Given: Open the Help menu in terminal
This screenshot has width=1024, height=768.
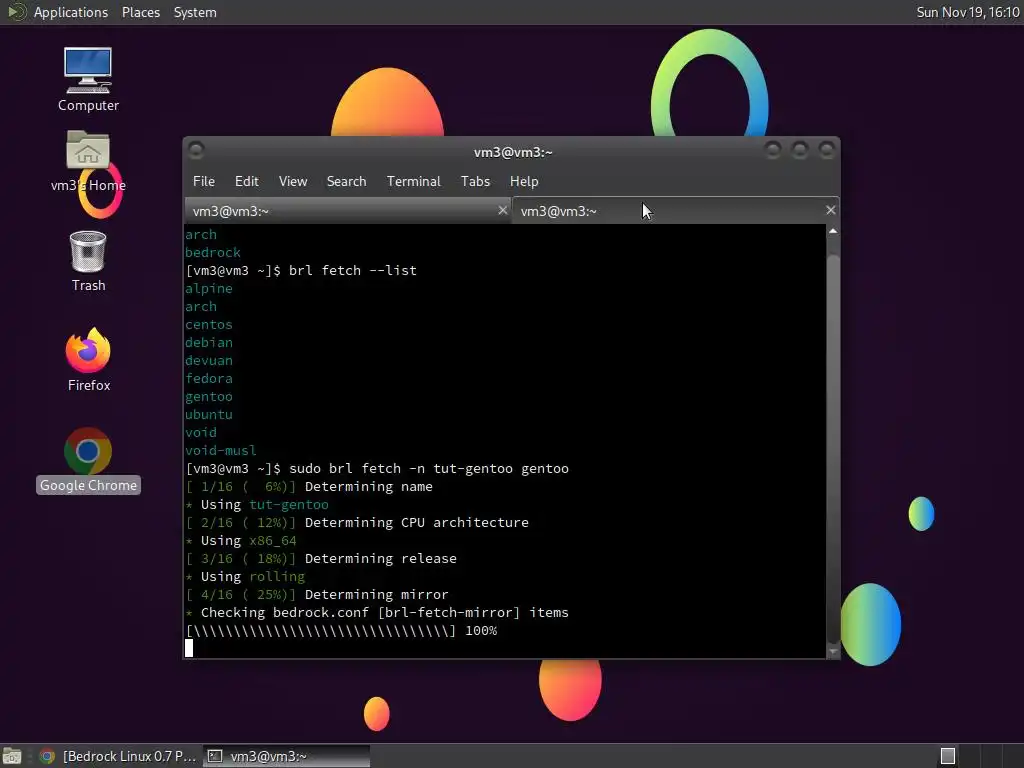Looking at the screenshot, I should (x=524, y=182).
